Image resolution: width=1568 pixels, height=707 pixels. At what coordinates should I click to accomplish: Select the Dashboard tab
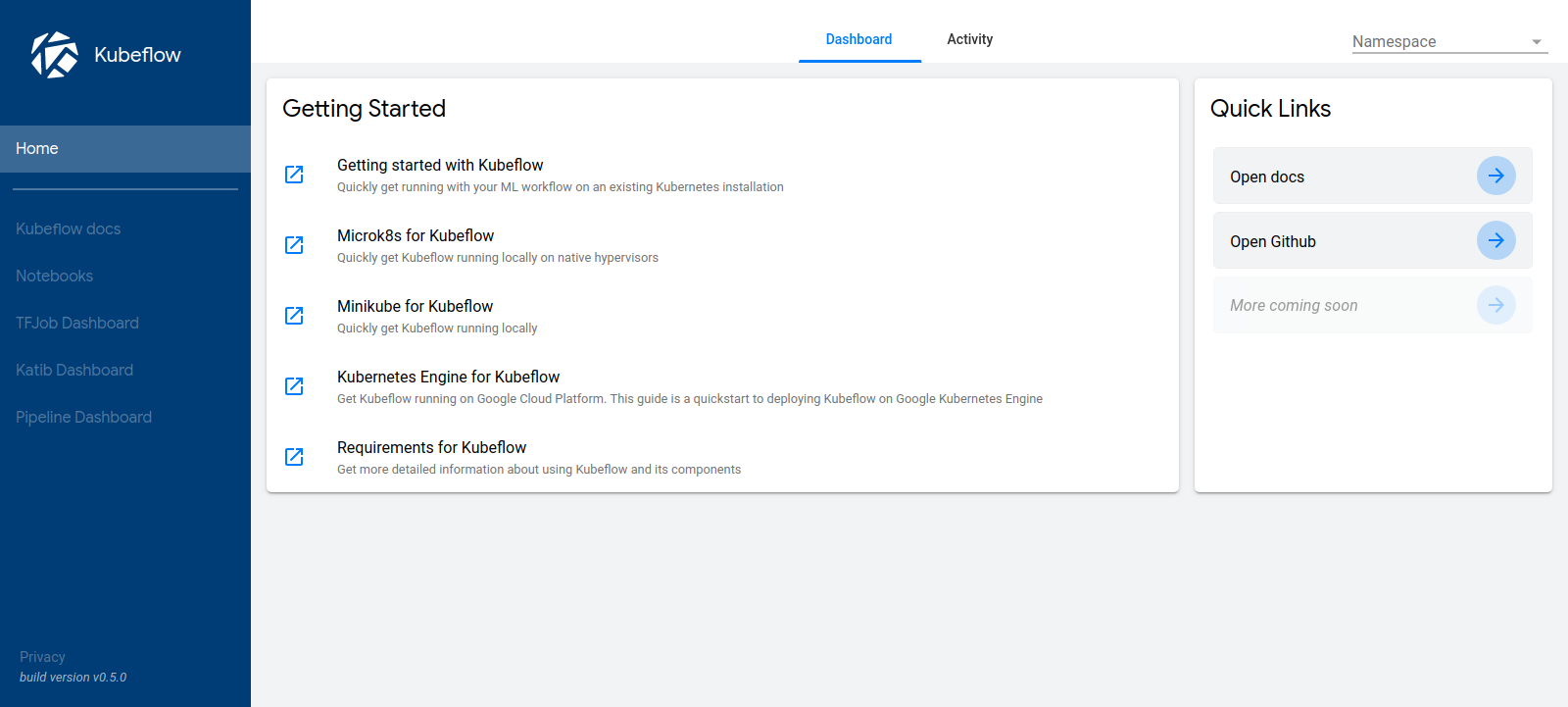[858, 39]
